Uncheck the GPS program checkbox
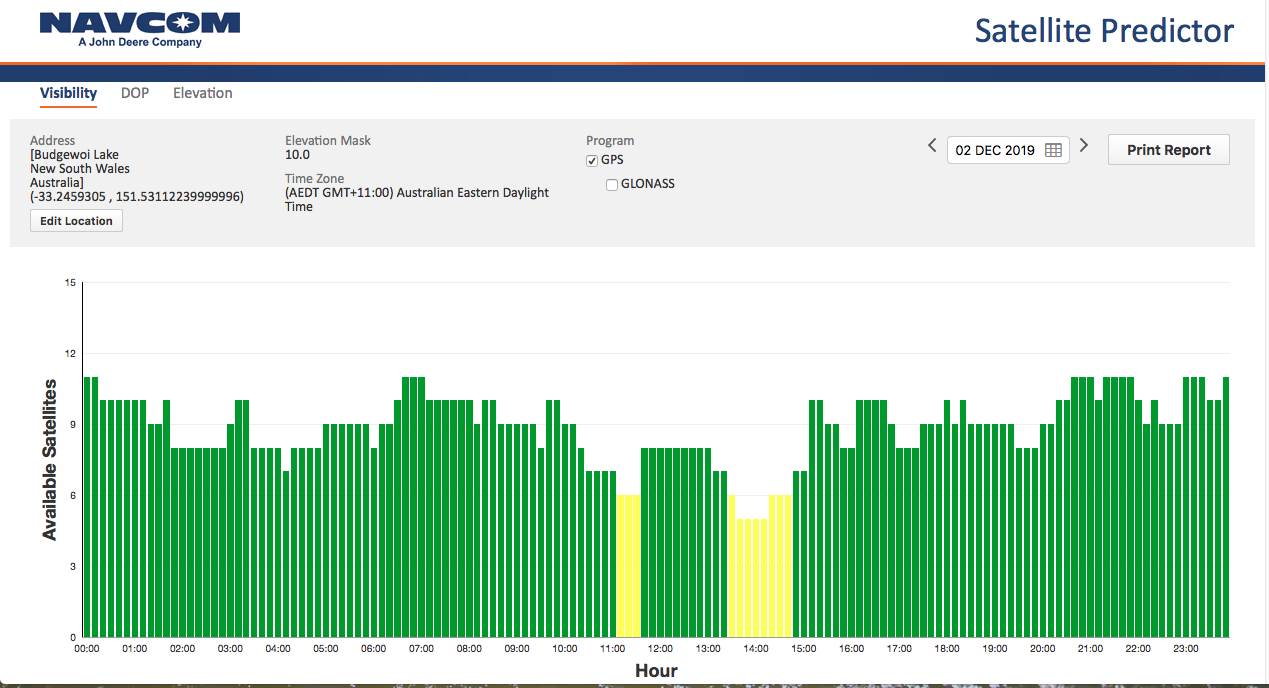The height and width of the screenshot is (688, 1269). [x=592, y=161]
